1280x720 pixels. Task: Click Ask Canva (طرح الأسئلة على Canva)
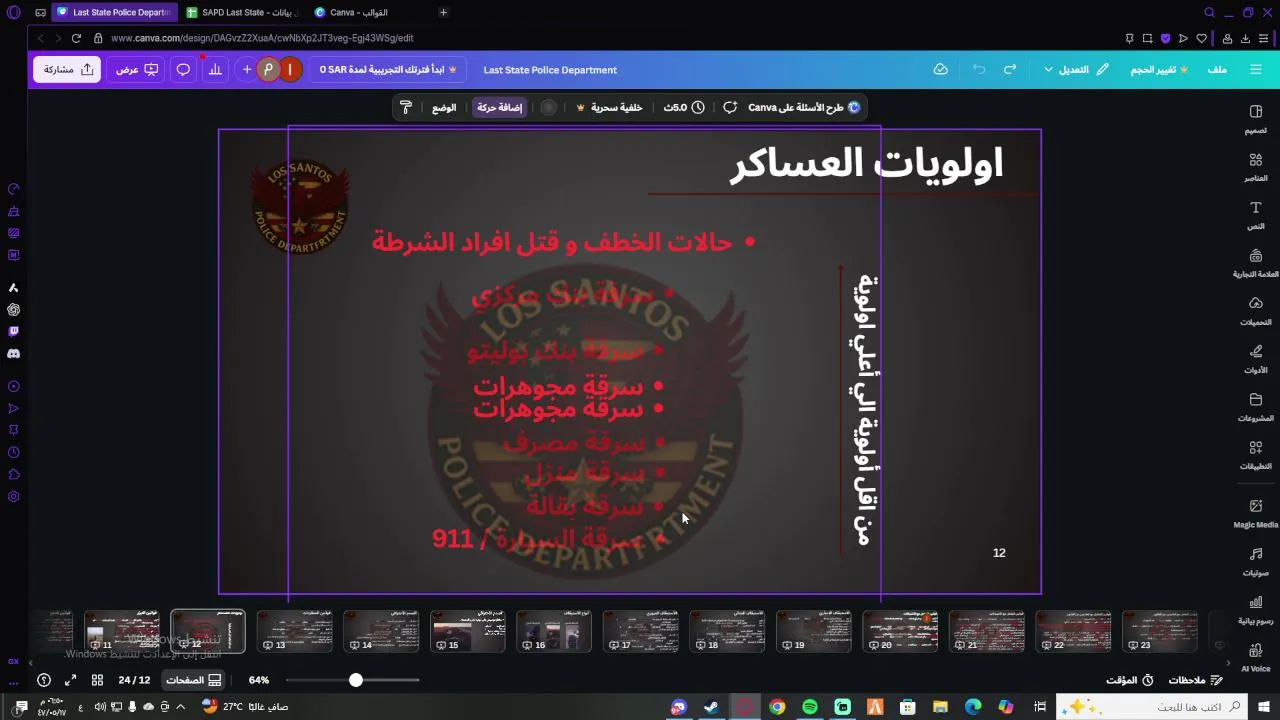click(x=804, y=107)
